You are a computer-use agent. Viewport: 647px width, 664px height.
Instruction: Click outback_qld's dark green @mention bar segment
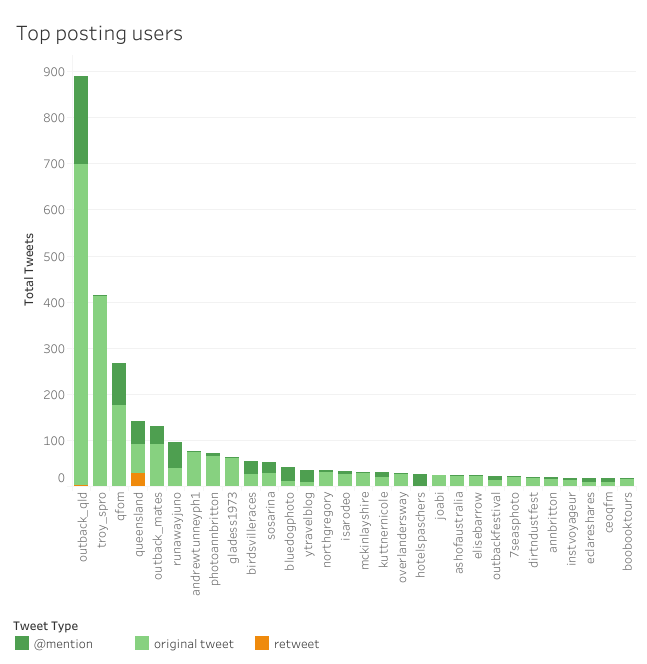click(81, 120)
